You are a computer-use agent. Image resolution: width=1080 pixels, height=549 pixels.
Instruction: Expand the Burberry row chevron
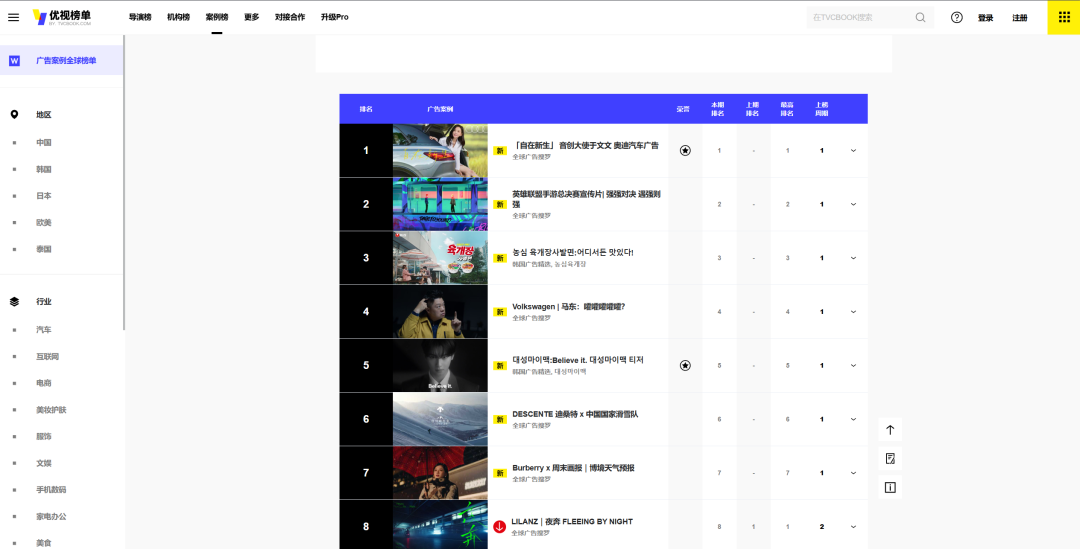coord(853,473)
